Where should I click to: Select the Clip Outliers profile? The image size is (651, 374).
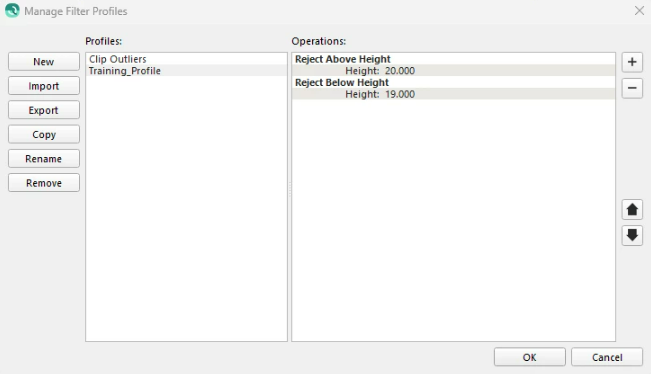pos(186,59)
